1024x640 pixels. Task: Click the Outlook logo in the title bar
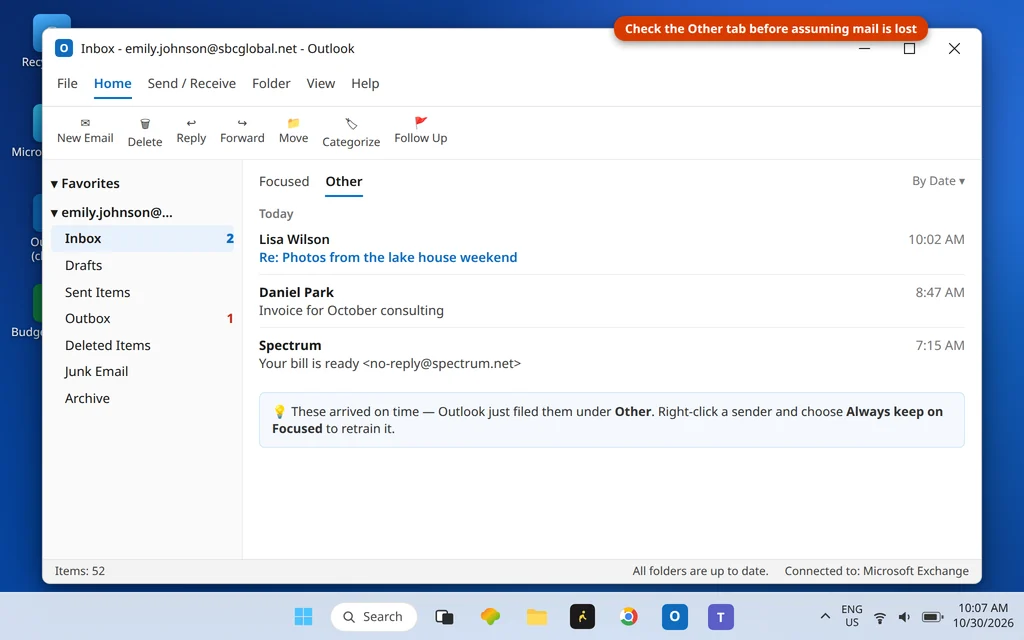tap(64, 48)
